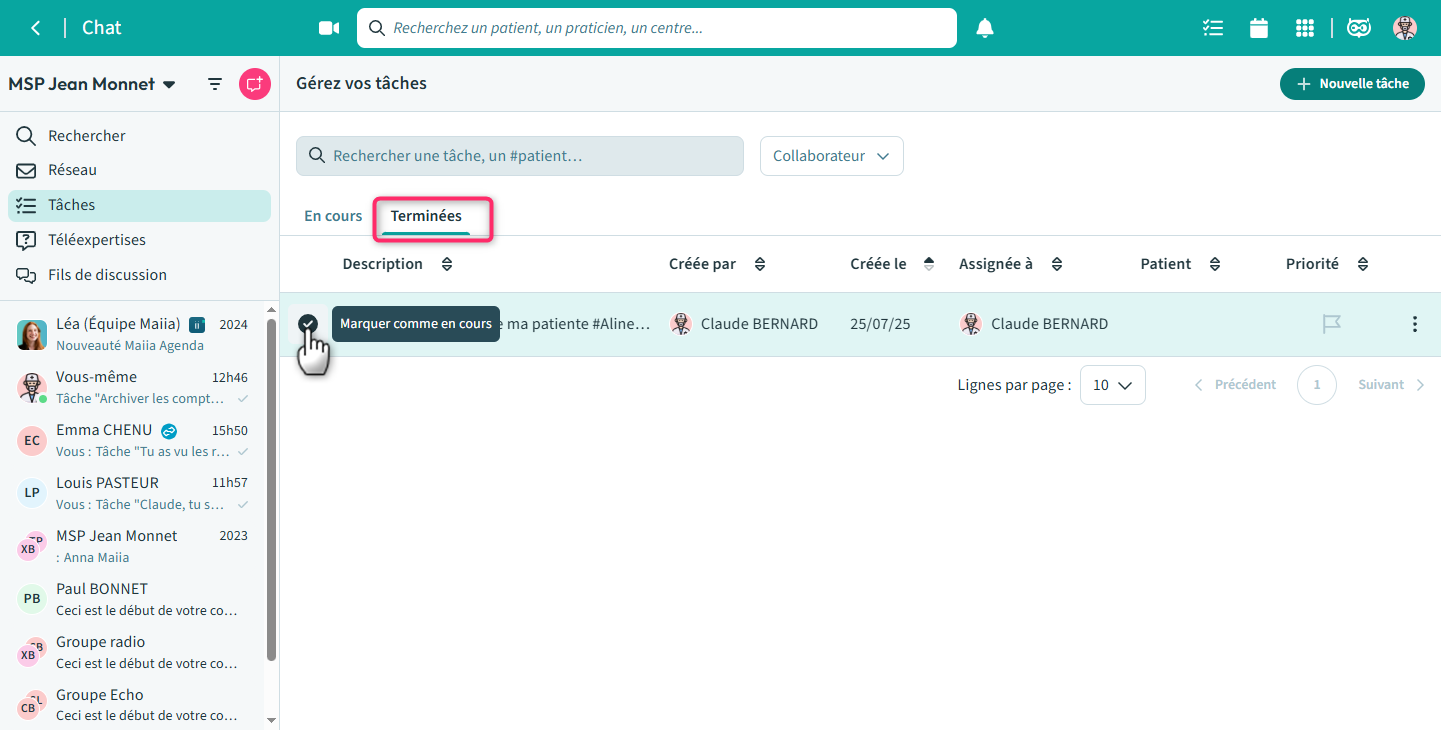Mark the completed task as in progress

pyautogui.click(x=308, y=324)
